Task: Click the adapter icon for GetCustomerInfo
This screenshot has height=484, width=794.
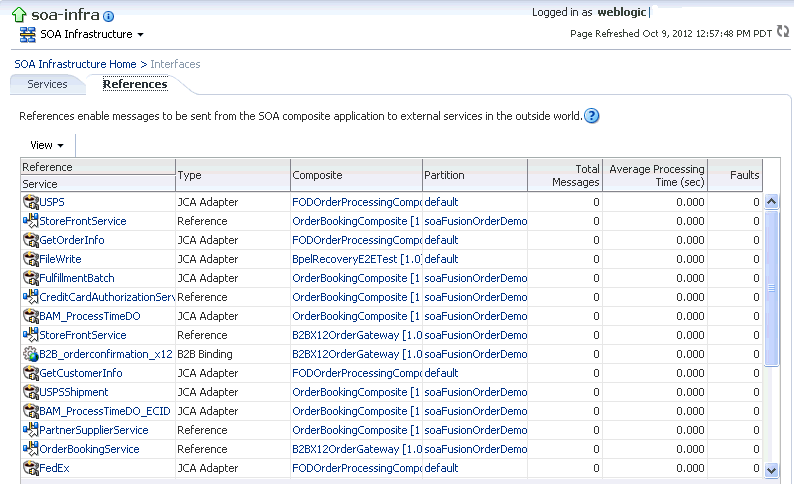Action: coord(31,373)
